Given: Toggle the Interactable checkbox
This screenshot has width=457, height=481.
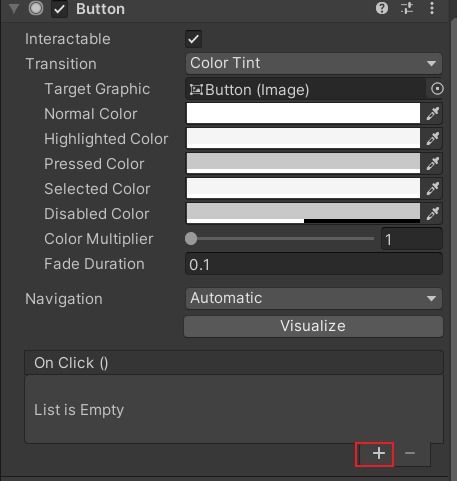Looking at the screenshot, I should pyautogui.click(x=193, y=39).
